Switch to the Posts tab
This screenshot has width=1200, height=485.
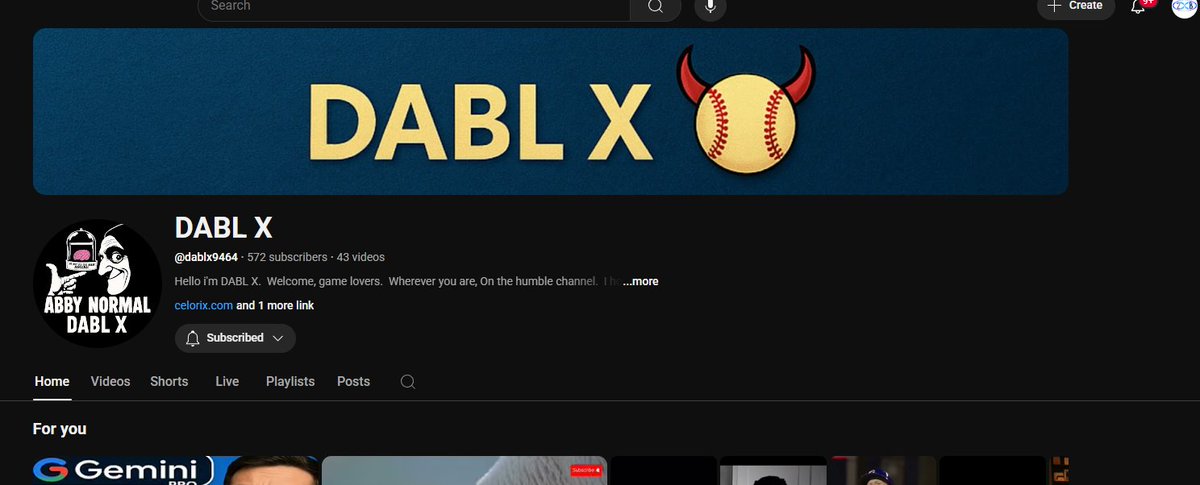353,382
